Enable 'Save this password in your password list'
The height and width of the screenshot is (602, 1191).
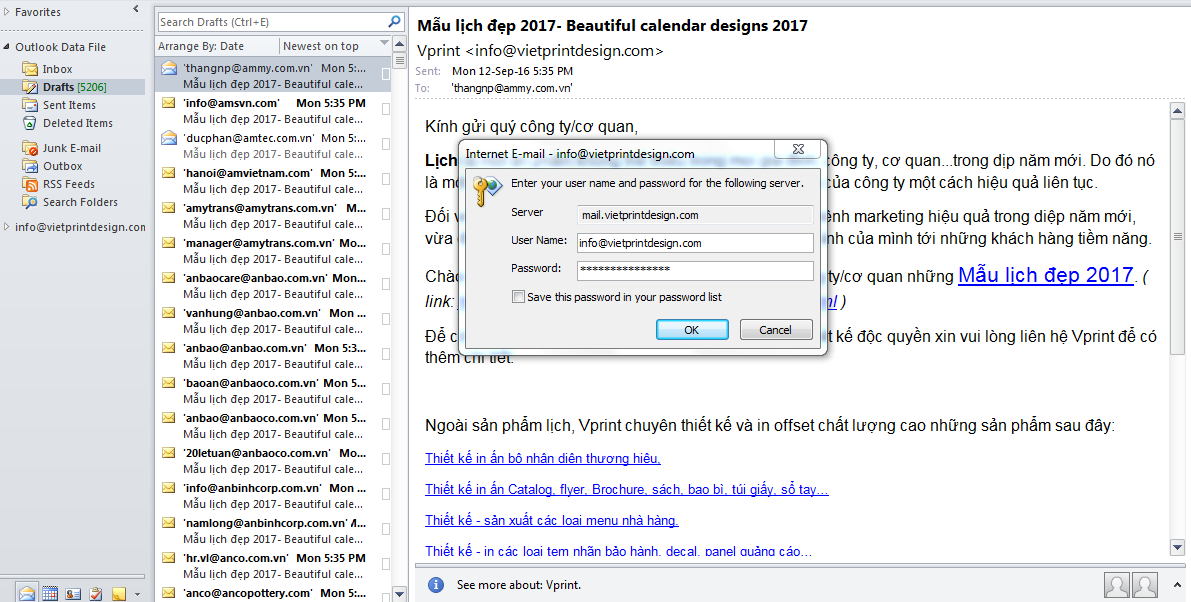[x=518, y=297]
